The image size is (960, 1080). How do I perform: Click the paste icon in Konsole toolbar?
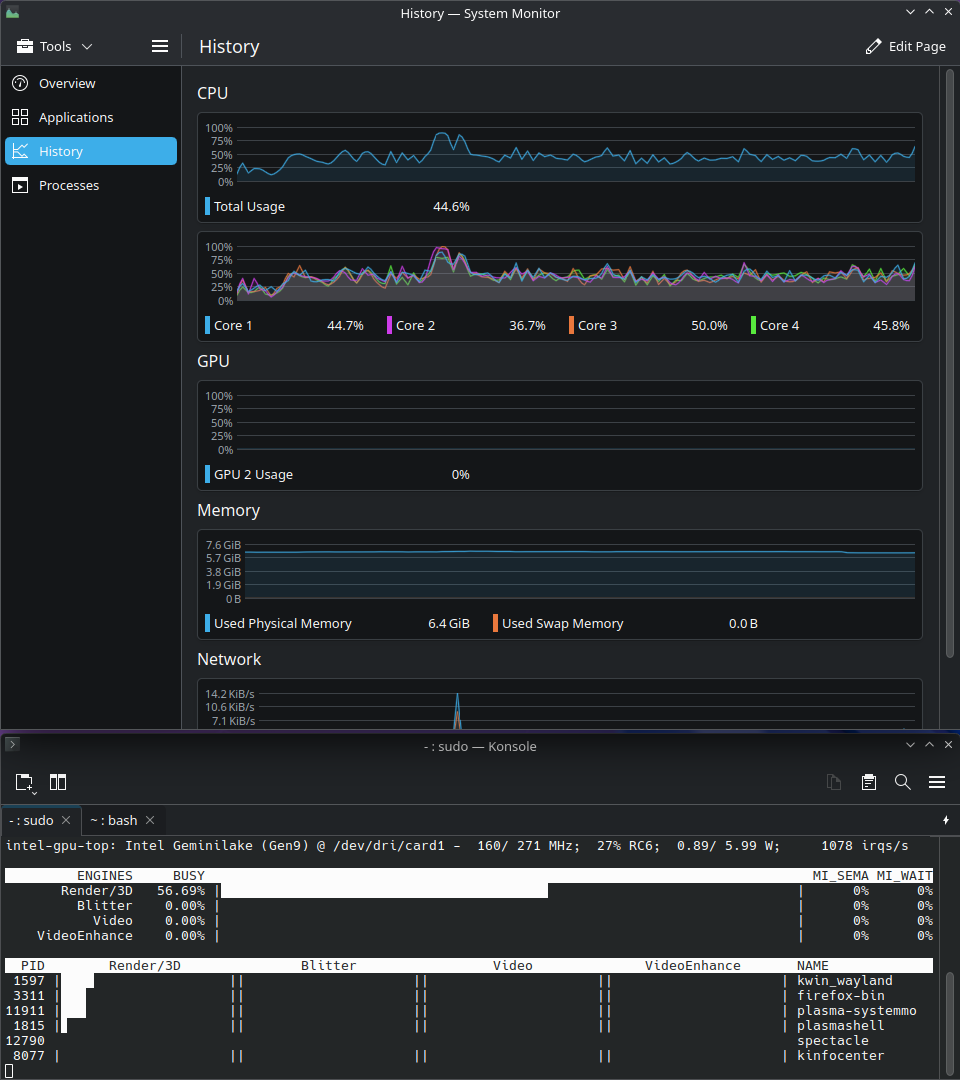coord(869,783)
